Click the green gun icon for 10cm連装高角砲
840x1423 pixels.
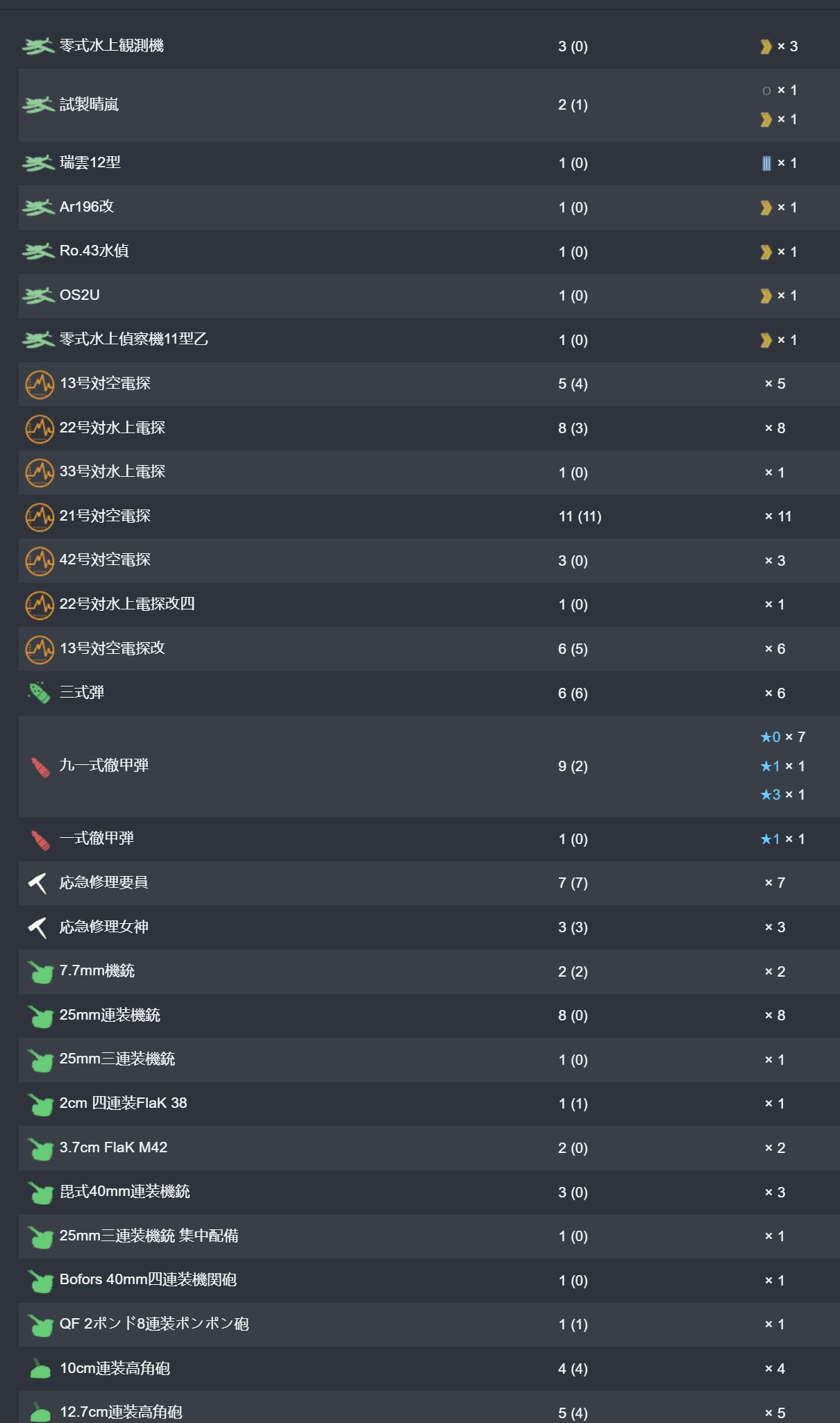click(40, 1369)
